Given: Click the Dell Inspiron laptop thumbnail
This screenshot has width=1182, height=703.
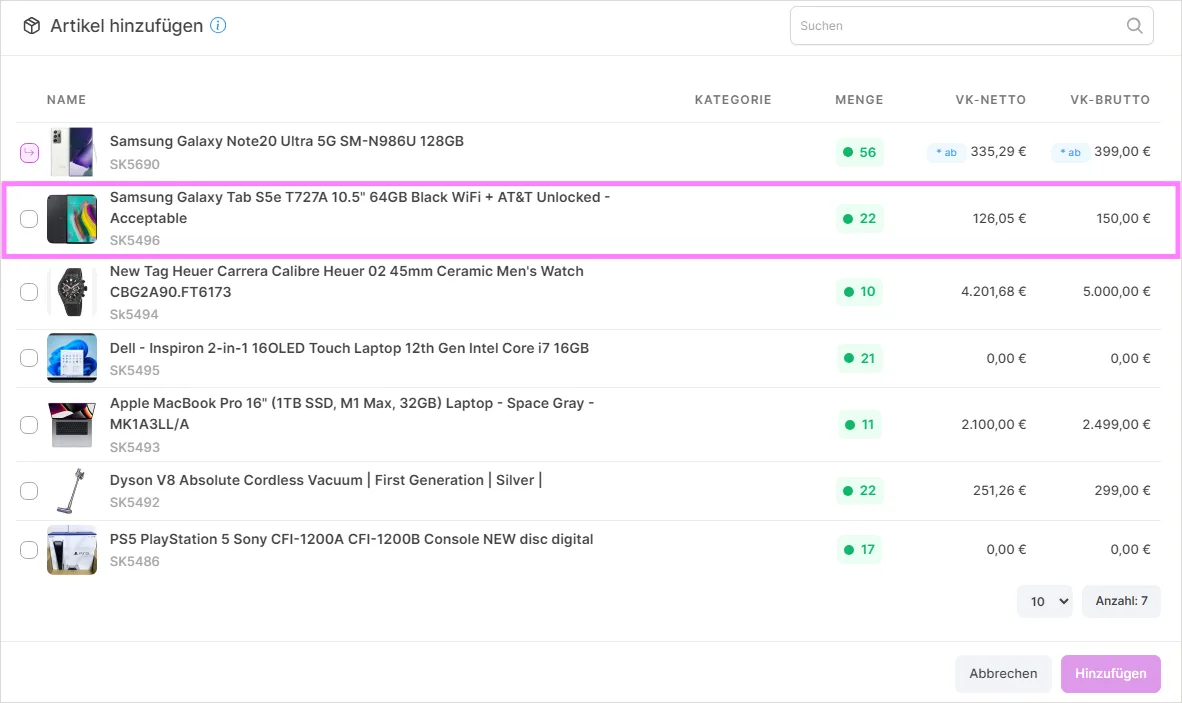Looking at the screenshot, I should [72, 358].
